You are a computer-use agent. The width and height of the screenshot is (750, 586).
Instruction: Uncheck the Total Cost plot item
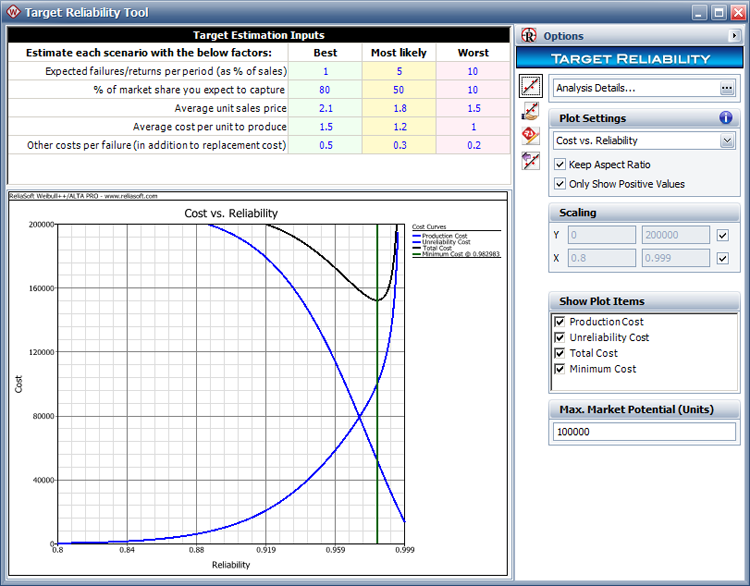pos(560,353)
